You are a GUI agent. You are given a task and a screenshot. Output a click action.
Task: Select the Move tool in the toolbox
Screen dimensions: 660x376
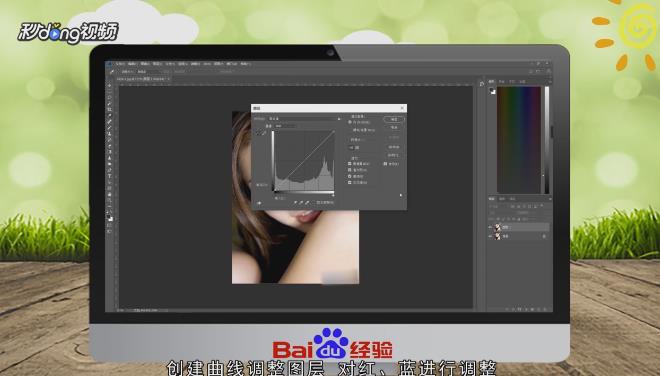109,85
